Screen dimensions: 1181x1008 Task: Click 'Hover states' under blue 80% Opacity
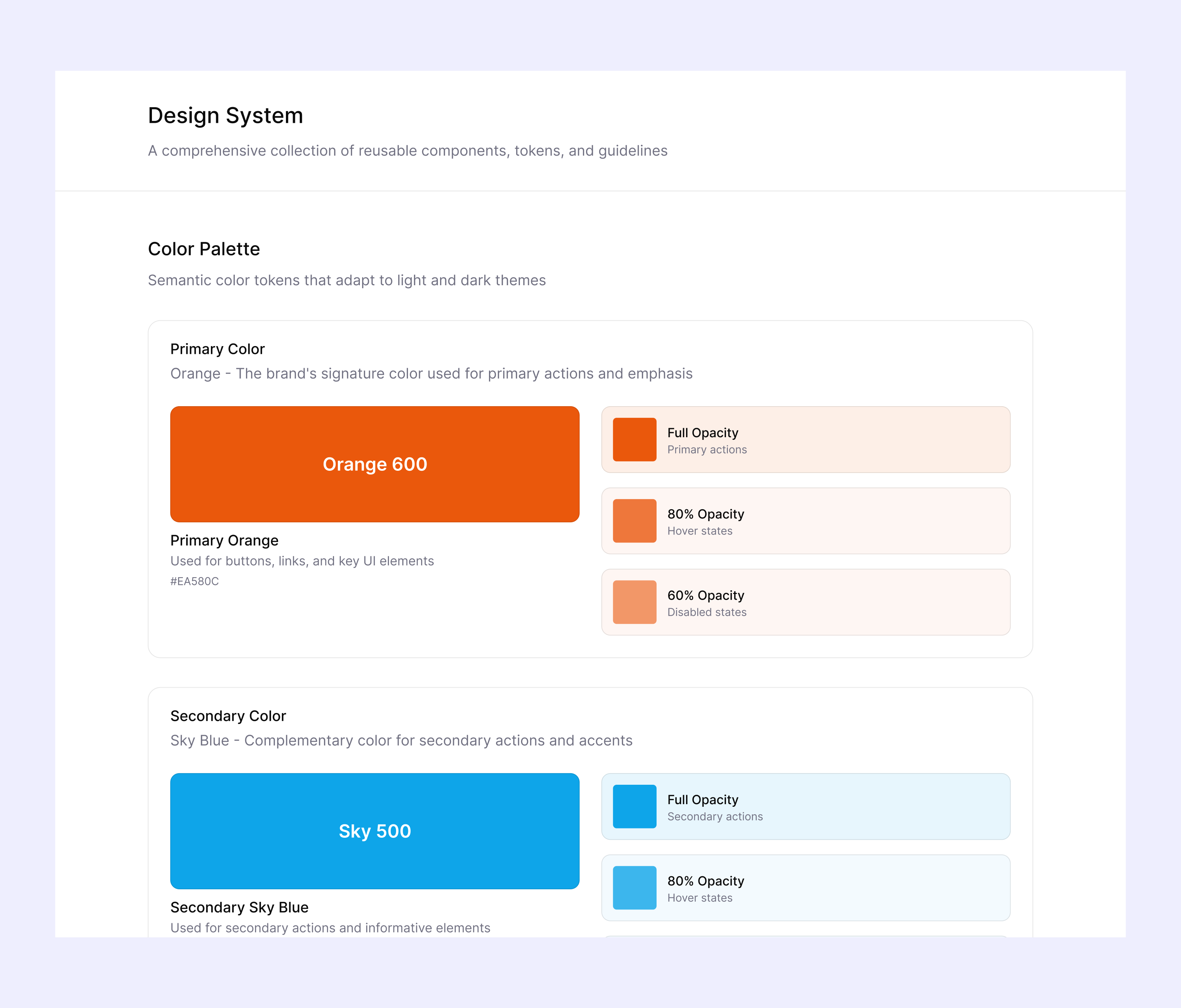700,898
